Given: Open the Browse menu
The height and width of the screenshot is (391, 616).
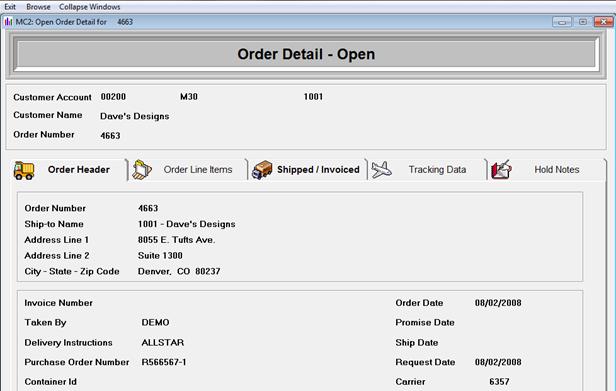Looking at the screenshot, I should click(x=38, y=7).
